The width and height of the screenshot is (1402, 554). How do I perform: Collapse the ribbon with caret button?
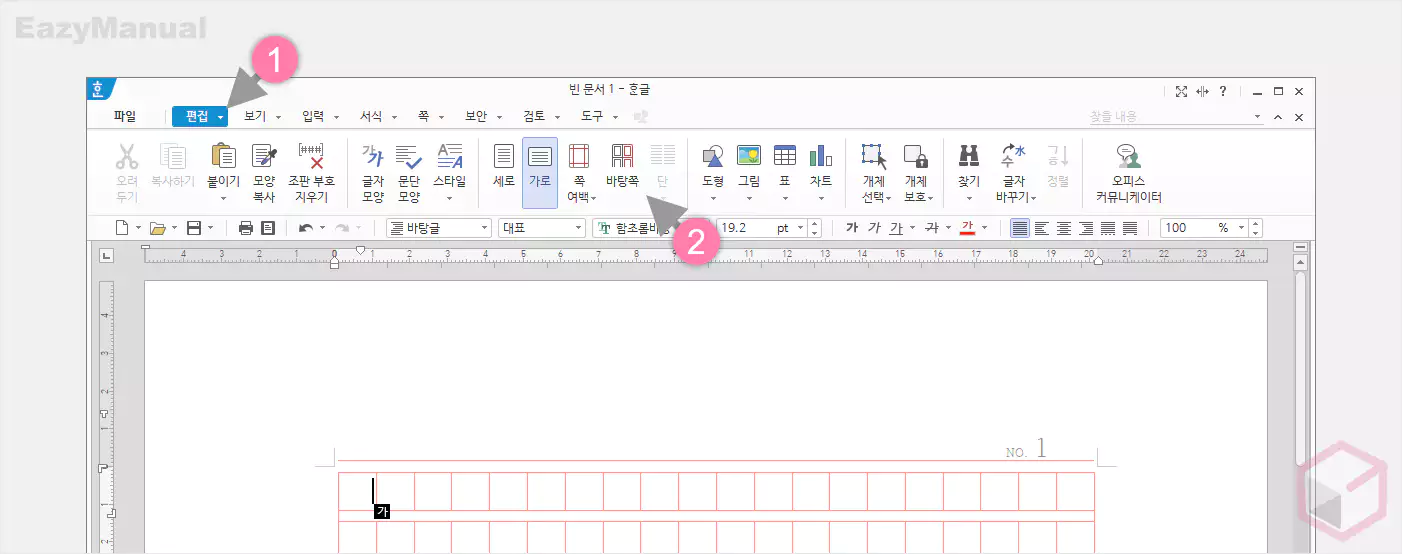[1277, 117]
